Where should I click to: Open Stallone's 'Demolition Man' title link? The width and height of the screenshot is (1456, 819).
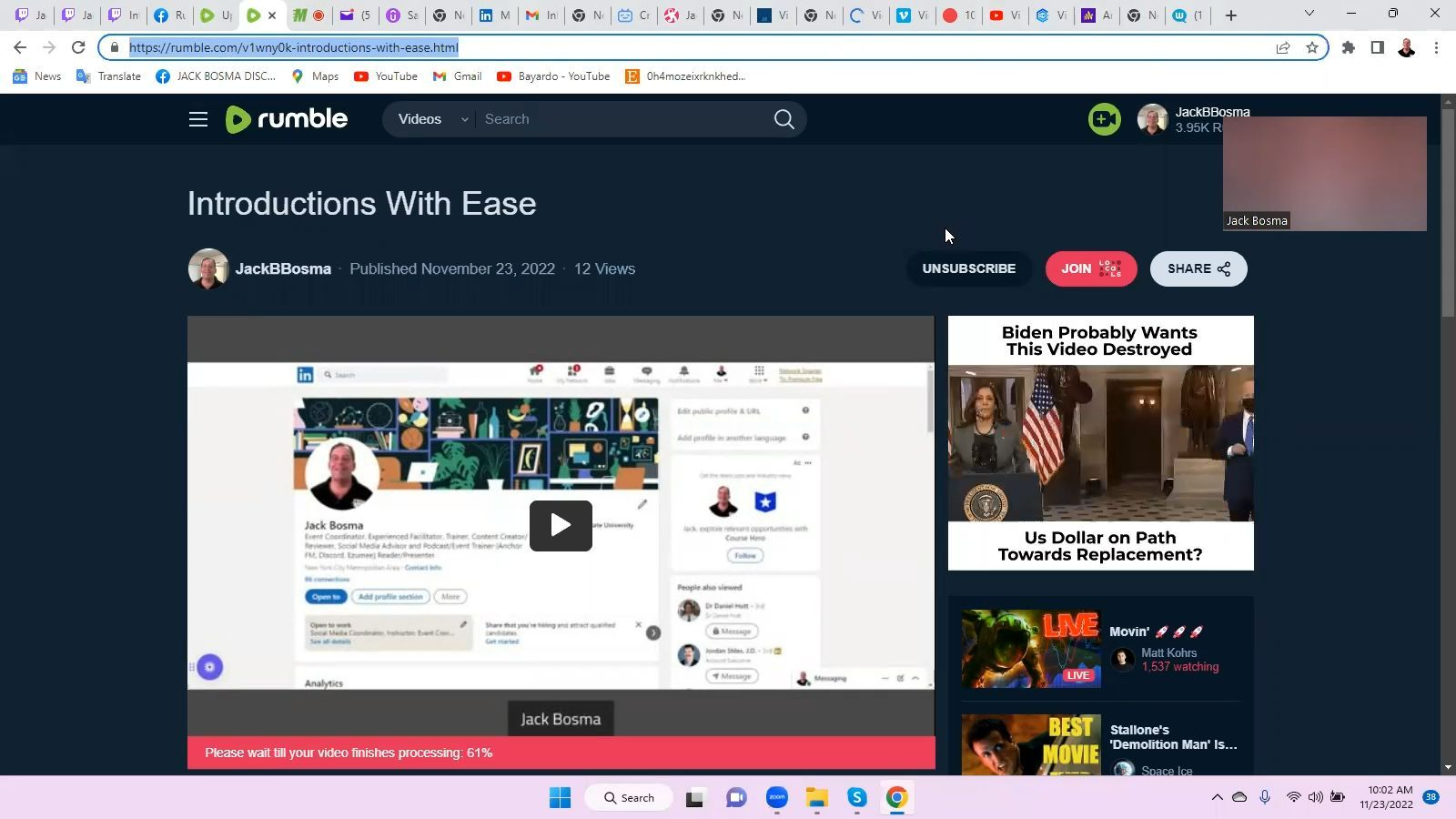tap(1173, 737)
